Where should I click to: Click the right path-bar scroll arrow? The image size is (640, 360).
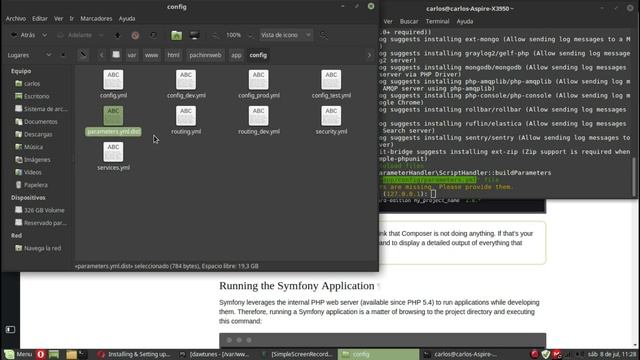tap(369, 55)
